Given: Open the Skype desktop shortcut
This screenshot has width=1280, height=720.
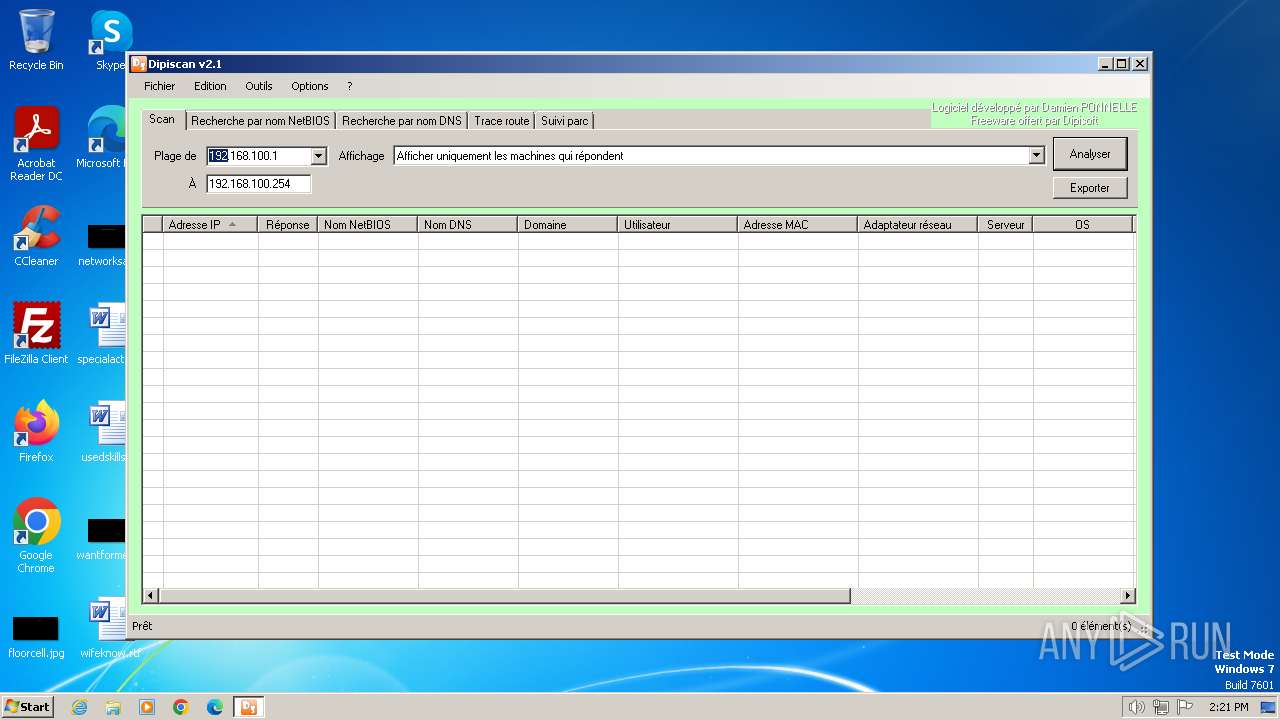Looking at the screenshot, I should point(110,40).
